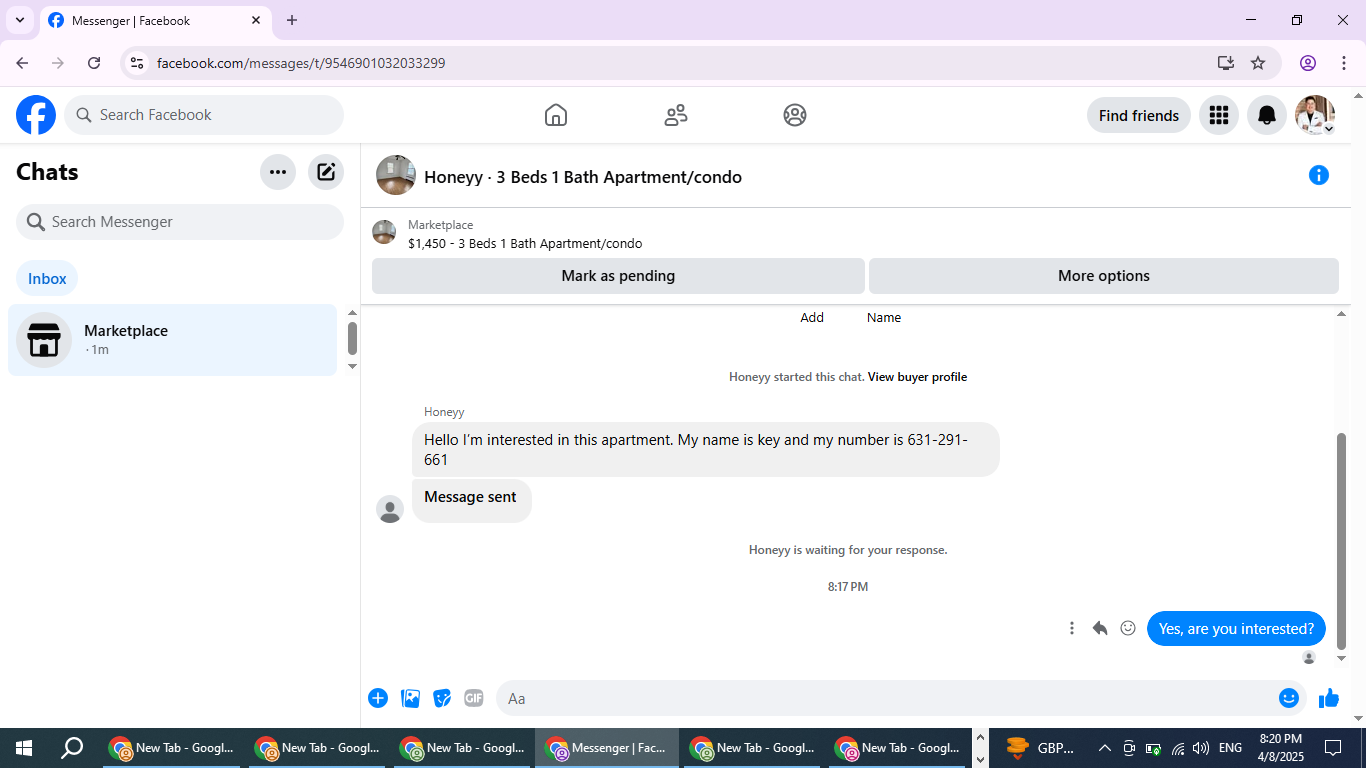Open the Marketplace chat row

[173, 340]
